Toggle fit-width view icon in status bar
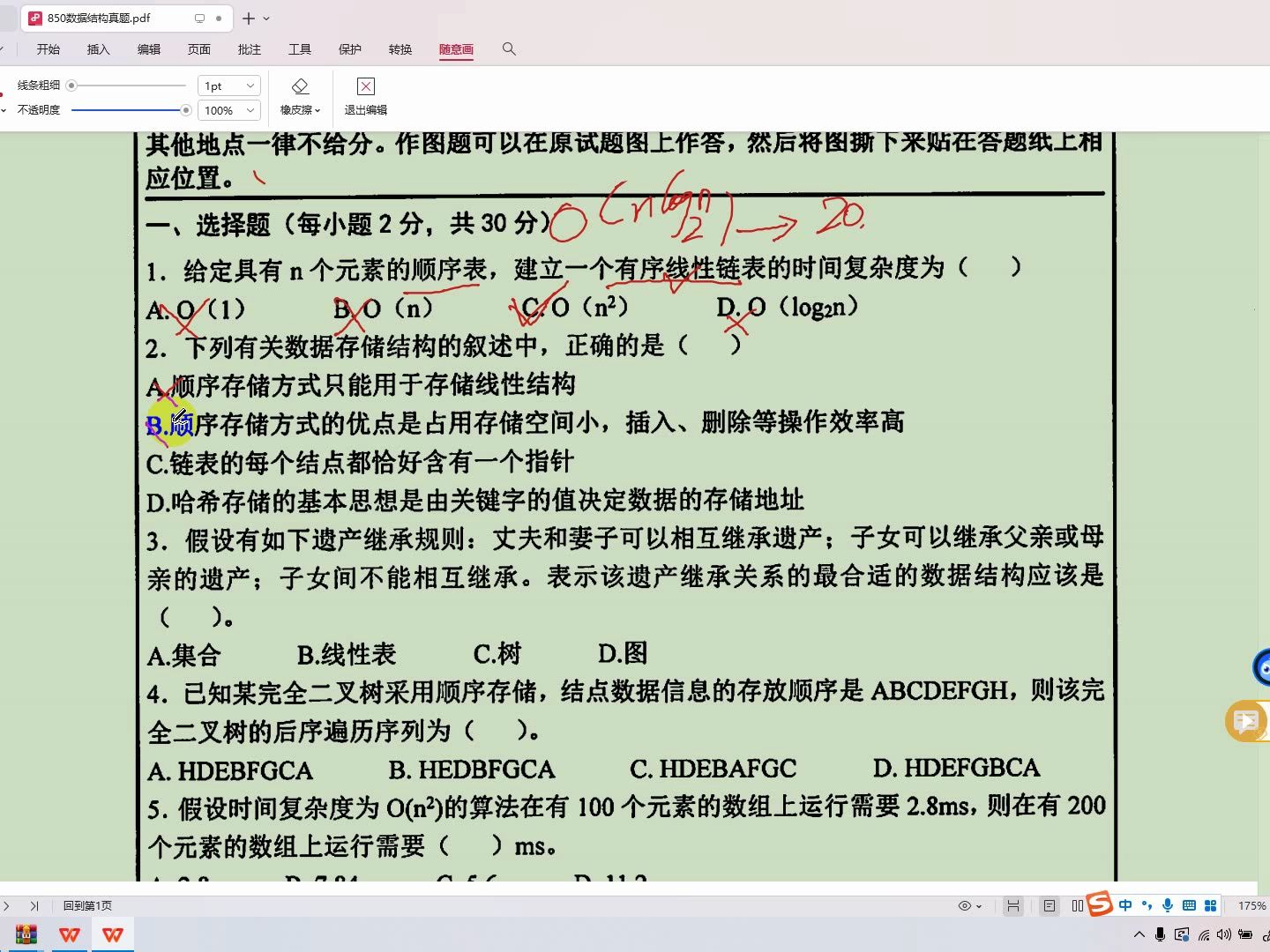Image resolution: width=1270 pixels, height=952 pixels. tap(1013, 906)
